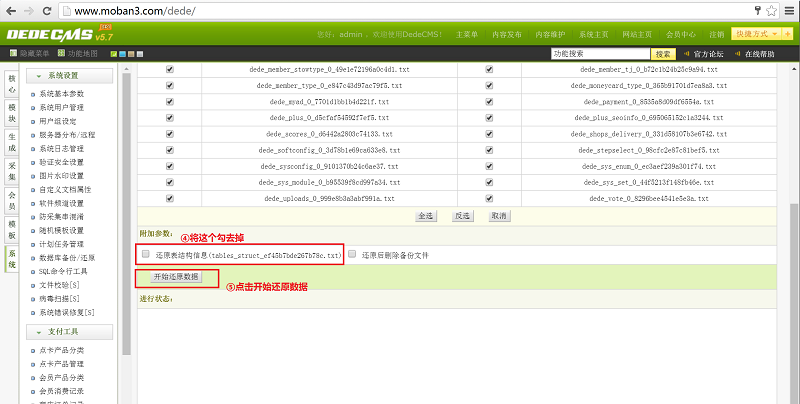800x404 pixels.
Task: Uncheck the dede_payment backup file checkbox
Action: (489, 102)
